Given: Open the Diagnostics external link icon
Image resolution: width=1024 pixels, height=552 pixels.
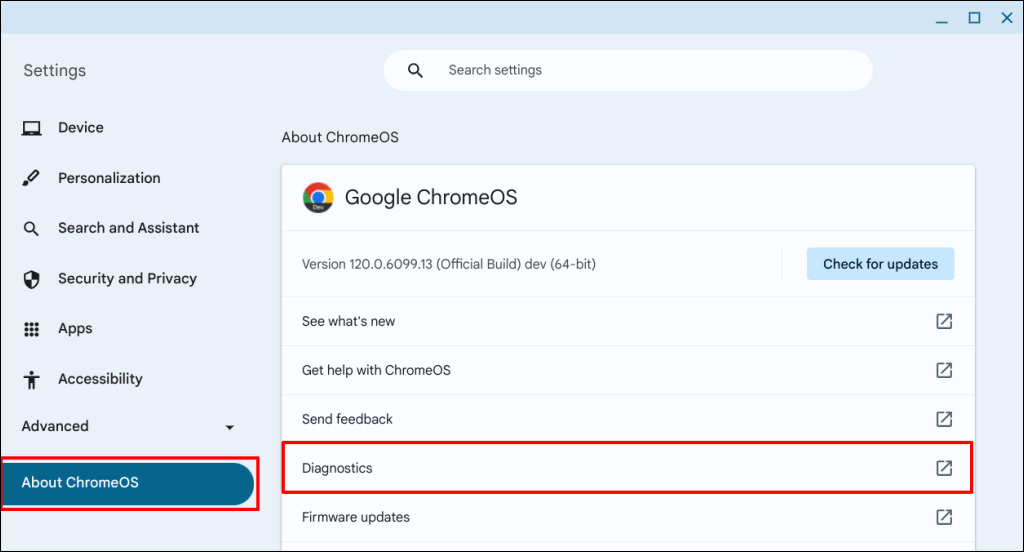Looking at the screenshot, I should coord(944,468).
